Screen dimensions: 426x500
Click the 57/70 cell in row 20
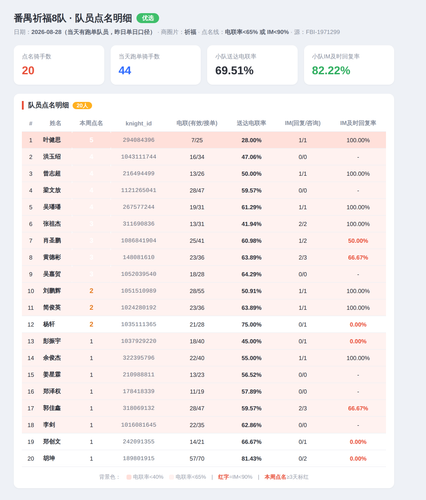tap(197, 459)
